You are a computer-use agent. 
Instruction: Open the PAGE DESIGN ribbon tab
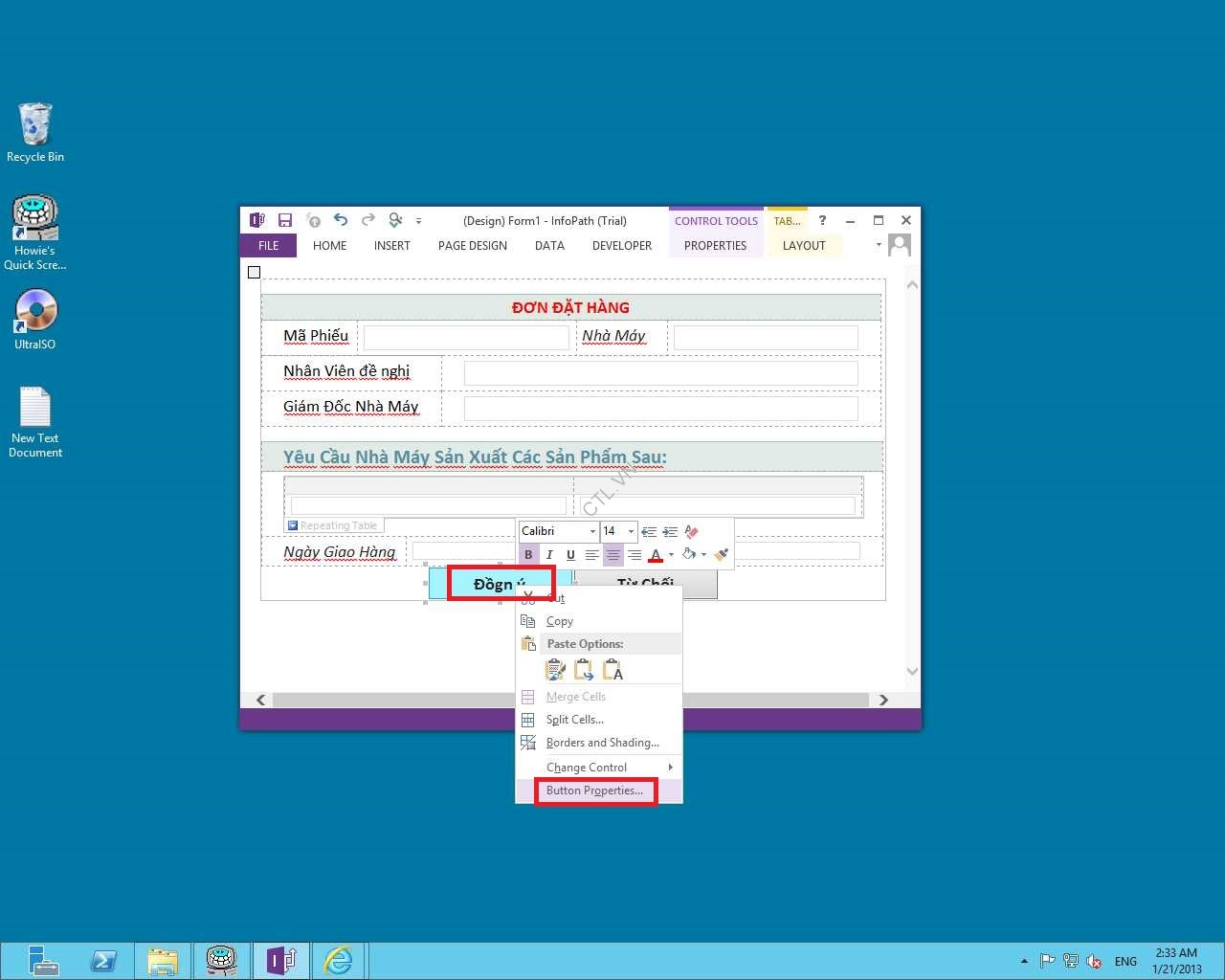(x=472, y=246)
